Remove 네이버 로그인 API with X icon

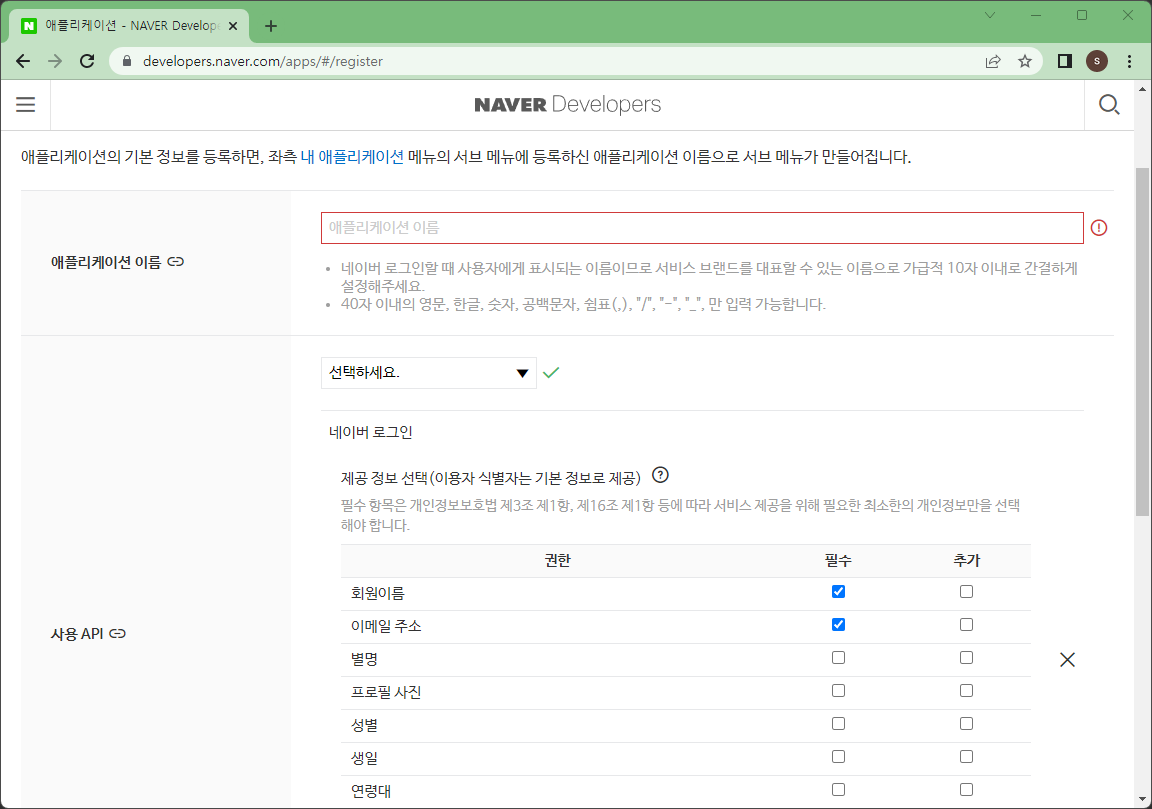[x=1068, y=660]
